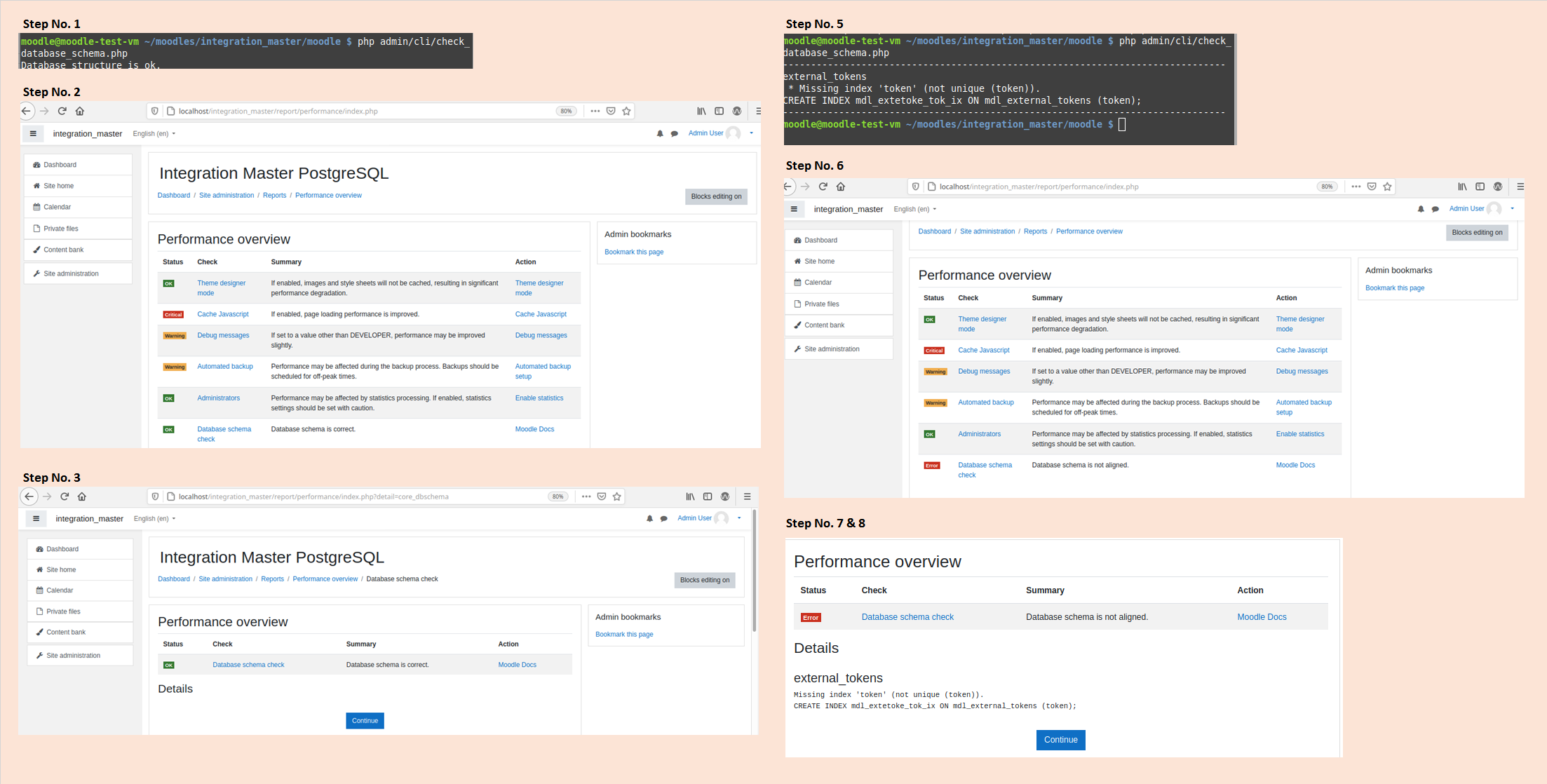Click Bookmark this page in Step 6
This screenshot has height=784, width=1547.
point(1395,288)
